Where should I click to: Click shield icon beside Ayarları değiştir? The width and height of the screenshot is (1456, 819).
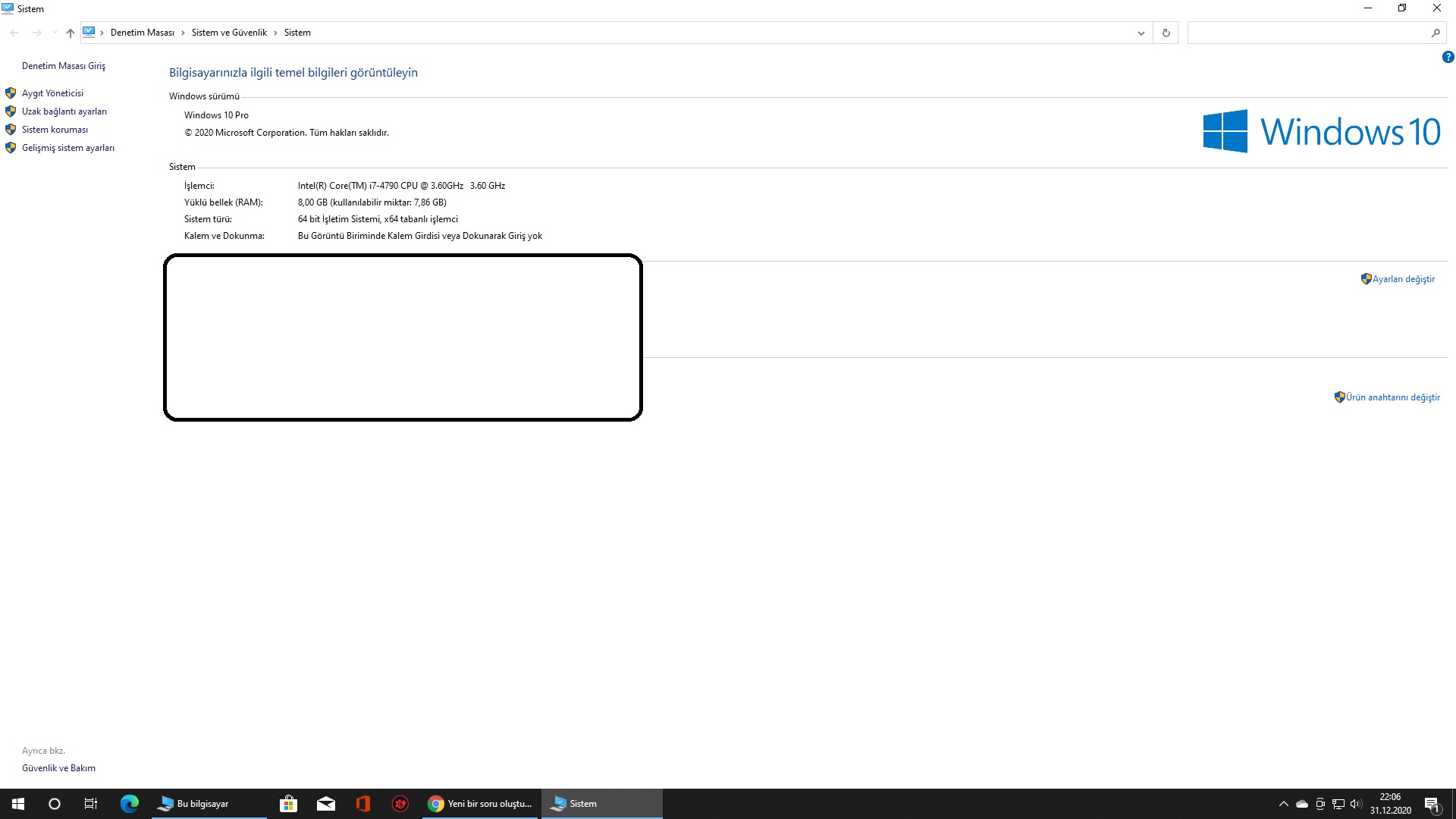[x=1366, y=279]
